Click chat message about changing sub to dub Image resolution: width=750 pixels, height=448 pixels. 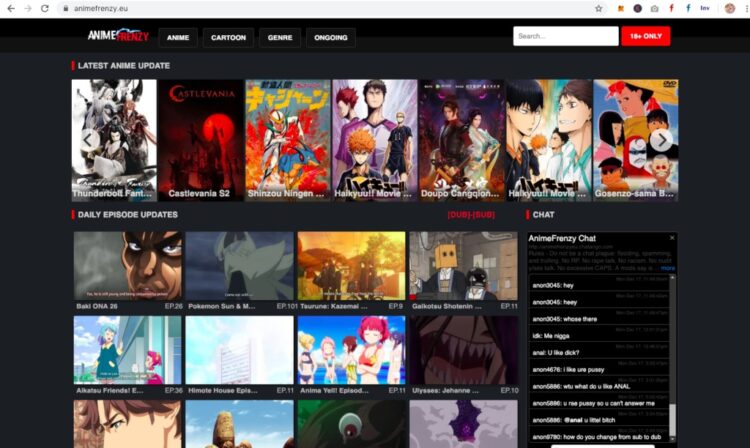(x=598, y=436)
